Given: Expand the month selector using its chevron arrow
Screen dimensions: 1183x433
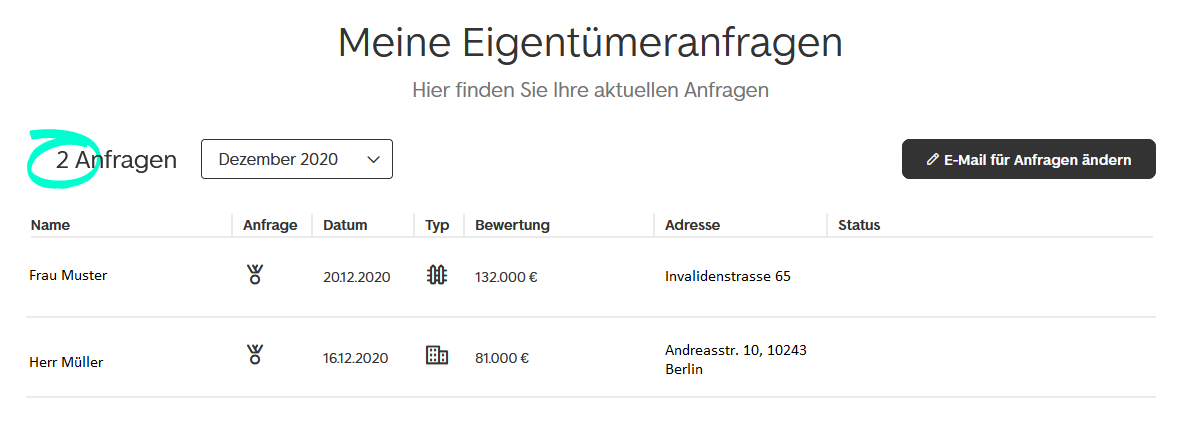Looking at the screenshot, I should 373,159.
